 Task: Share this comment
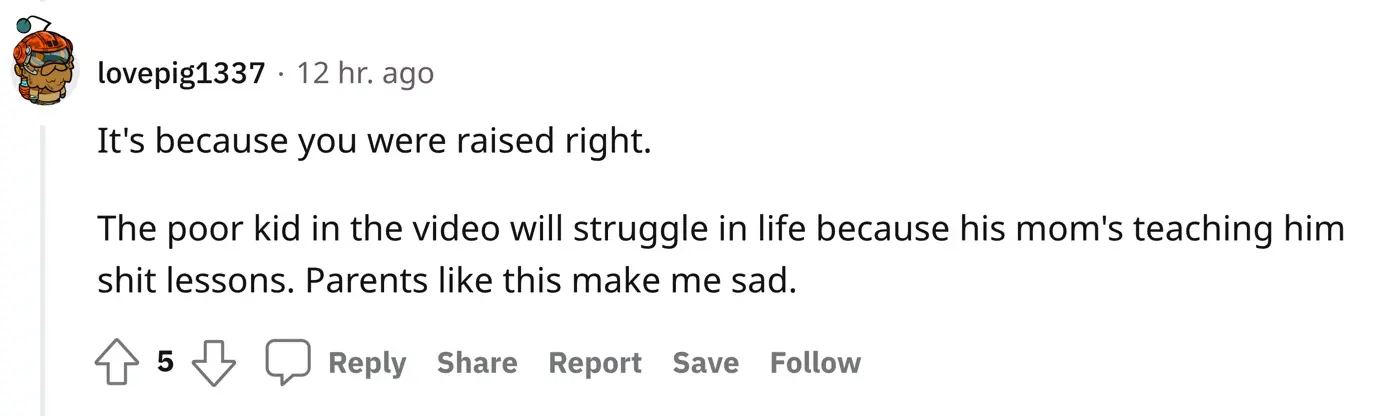pyautogui.click(x=477, y=363)
